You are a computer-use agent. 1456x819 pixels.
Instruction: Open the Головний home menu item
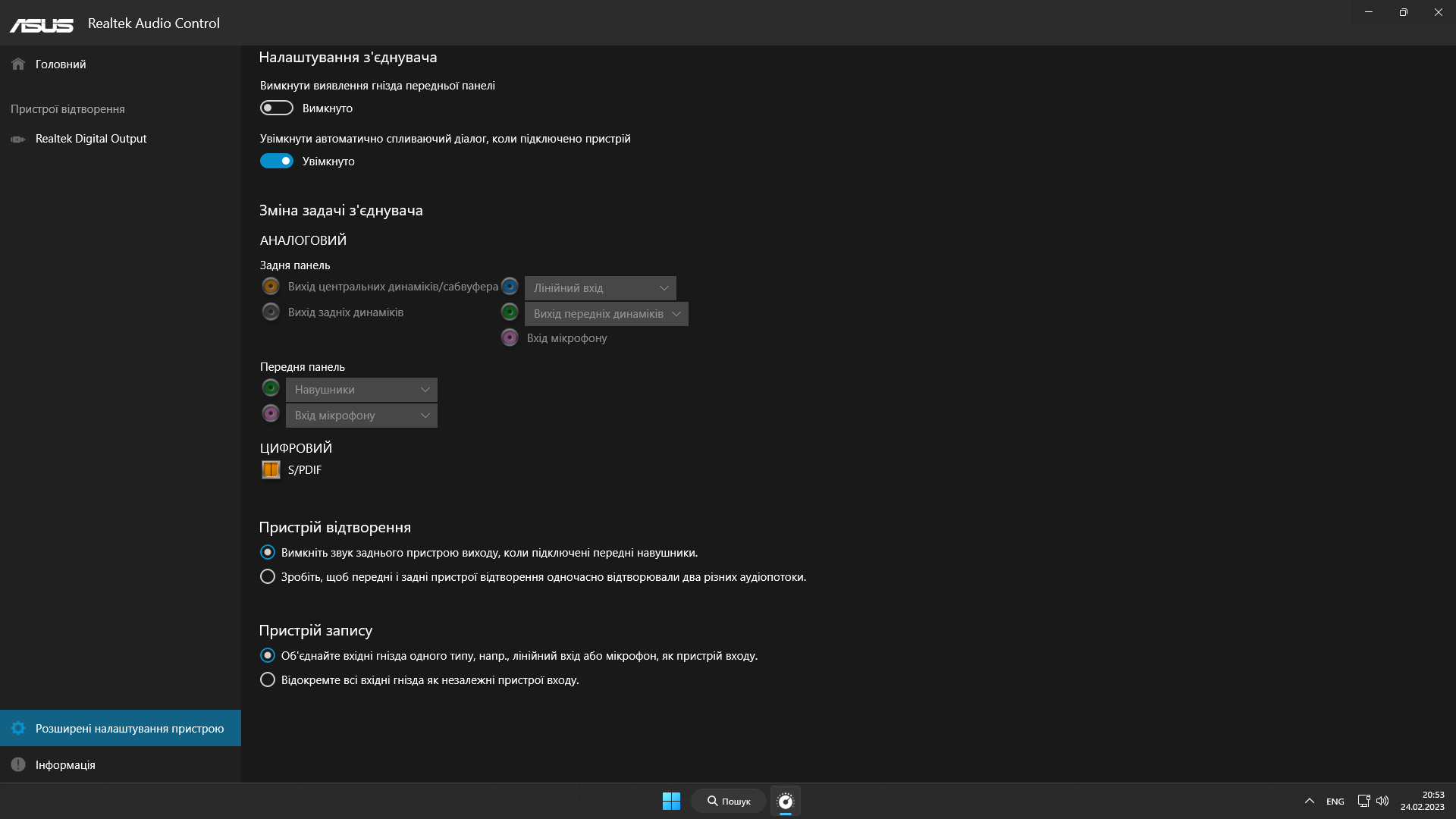coord(61,64)
